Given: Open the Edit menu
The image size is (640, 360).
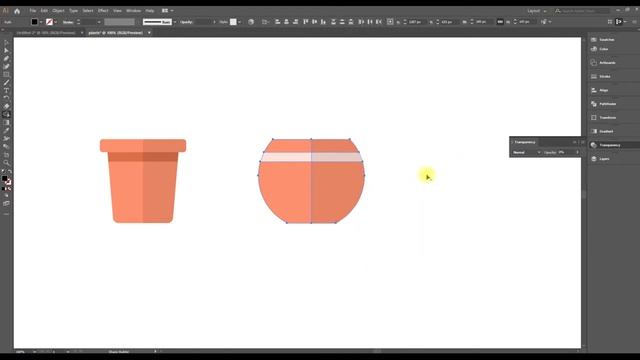Looking at the screenshot, I should 44,11.
